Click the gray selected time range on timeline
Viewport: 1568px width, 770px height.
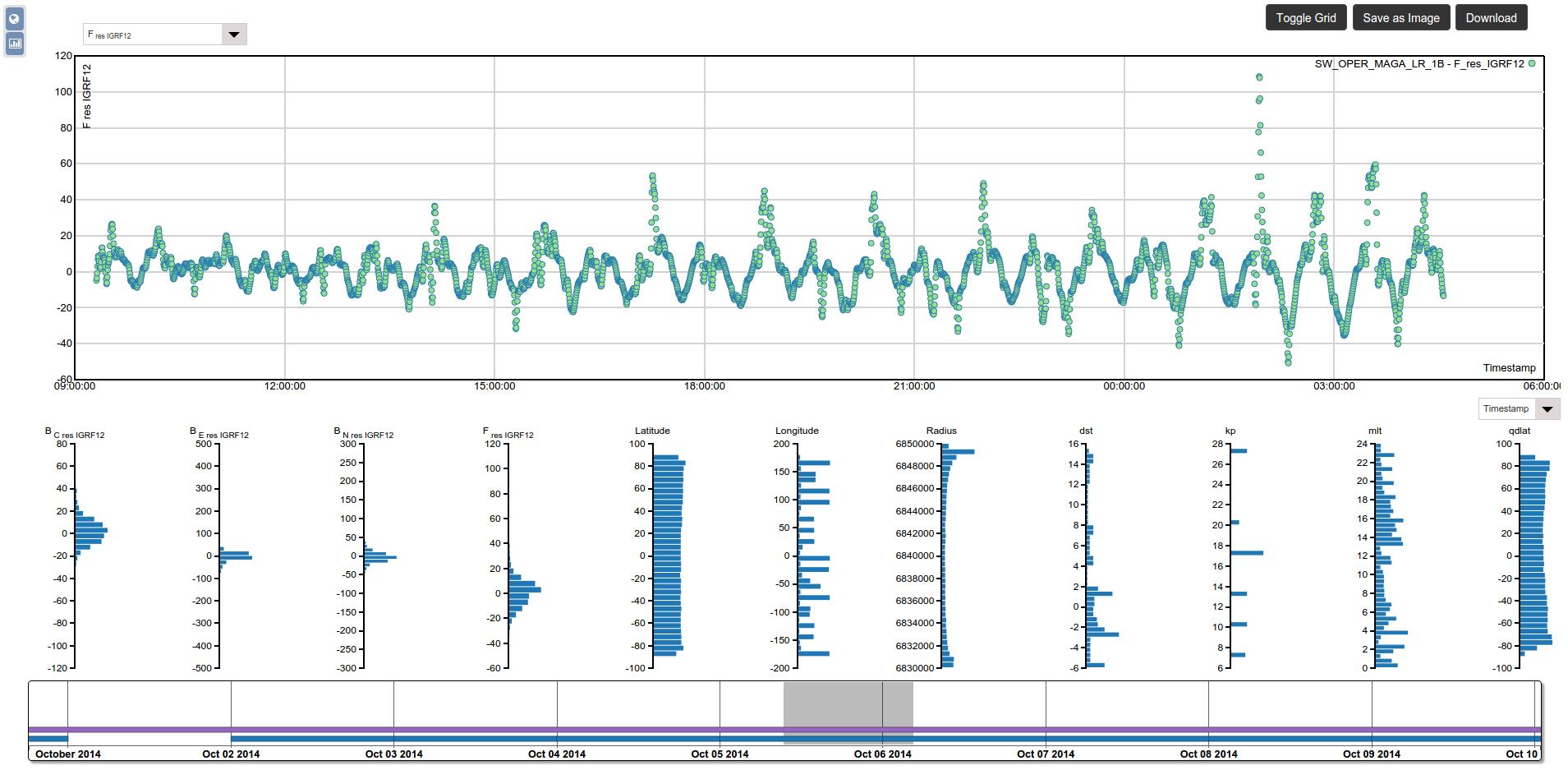point(848,712)
